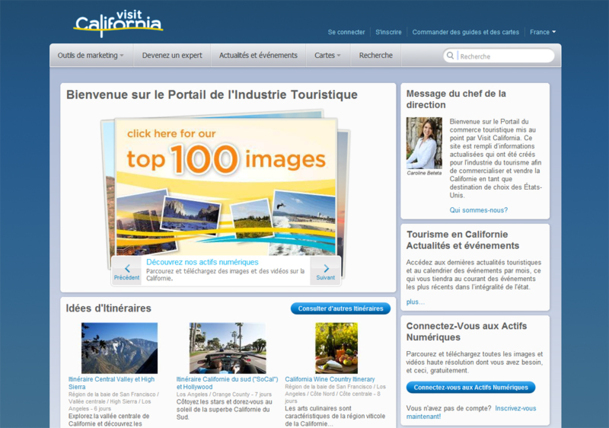Advance carousel with Suivant arrow

click(324, 270)
